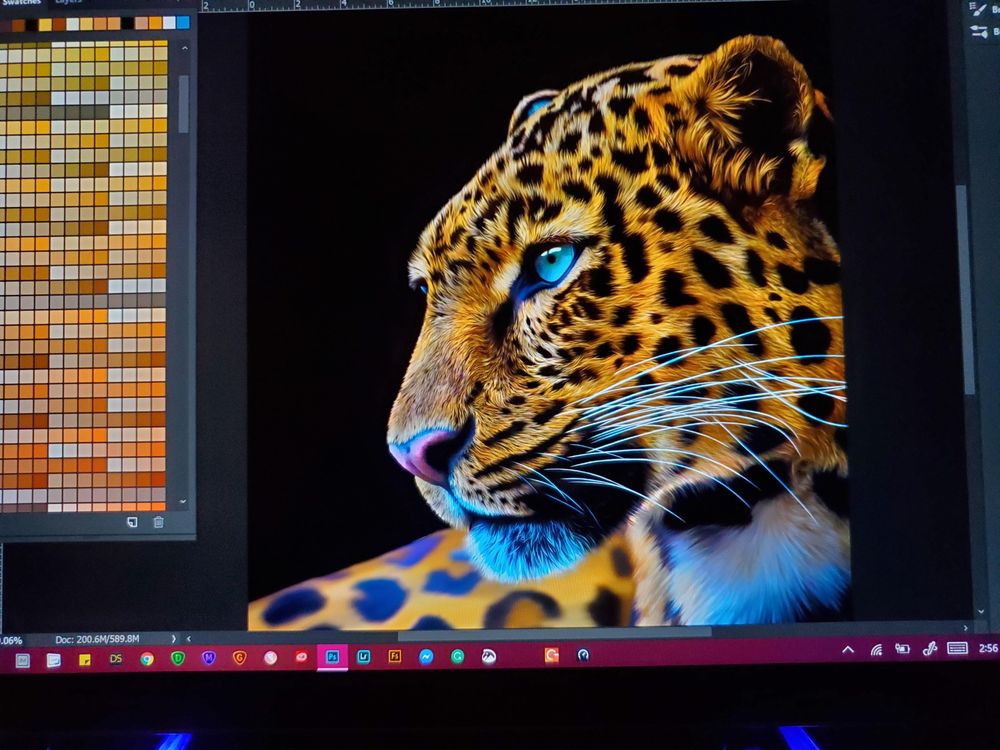Click the Wi-Fi network tray icon
Image resolution: width=1000 pixels, height=750 pixels.
[876, 650]
